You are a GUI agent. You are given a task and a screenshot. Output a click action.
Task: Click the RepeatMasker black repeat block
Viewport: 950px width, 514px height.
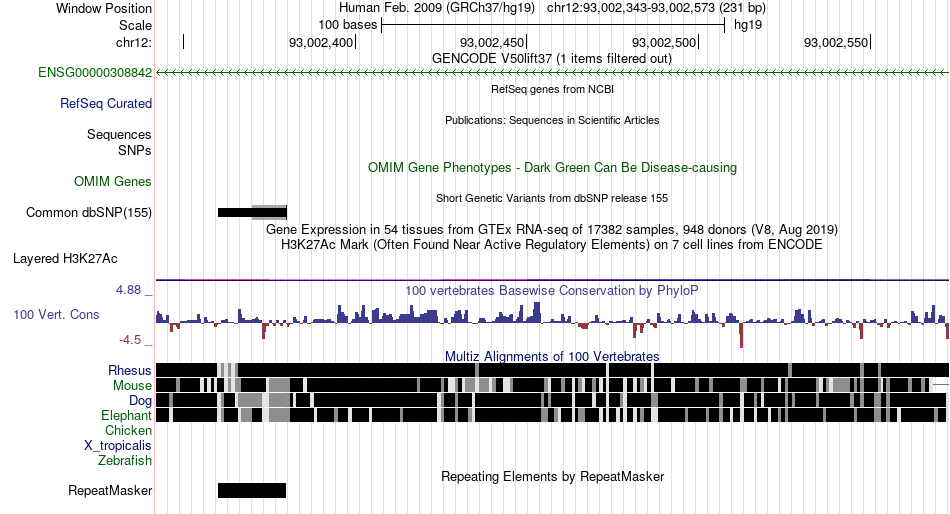click(x=251, y=490)
